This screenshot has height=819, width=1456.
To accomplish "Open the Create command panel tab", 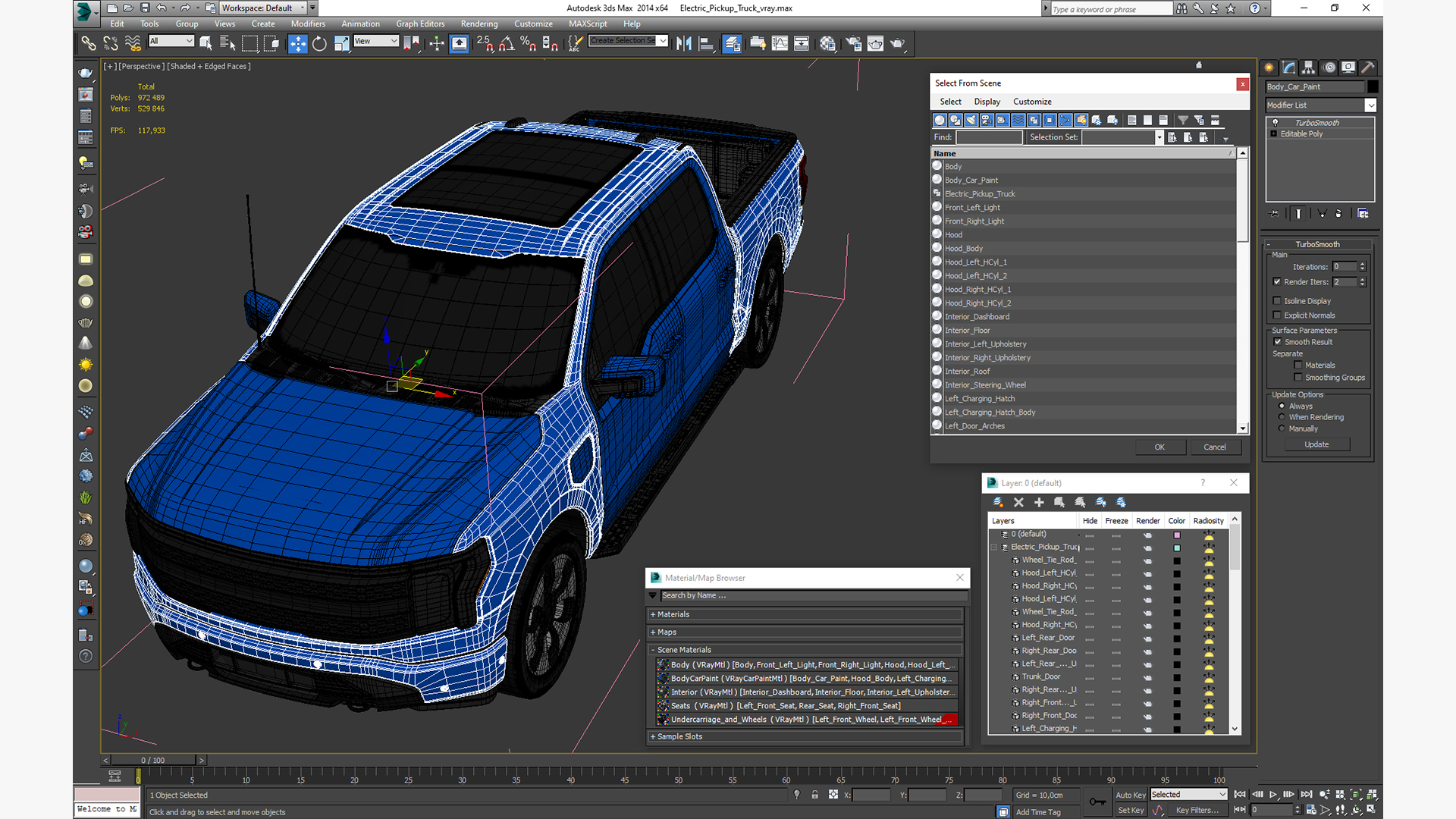I will click(1269, 67).
